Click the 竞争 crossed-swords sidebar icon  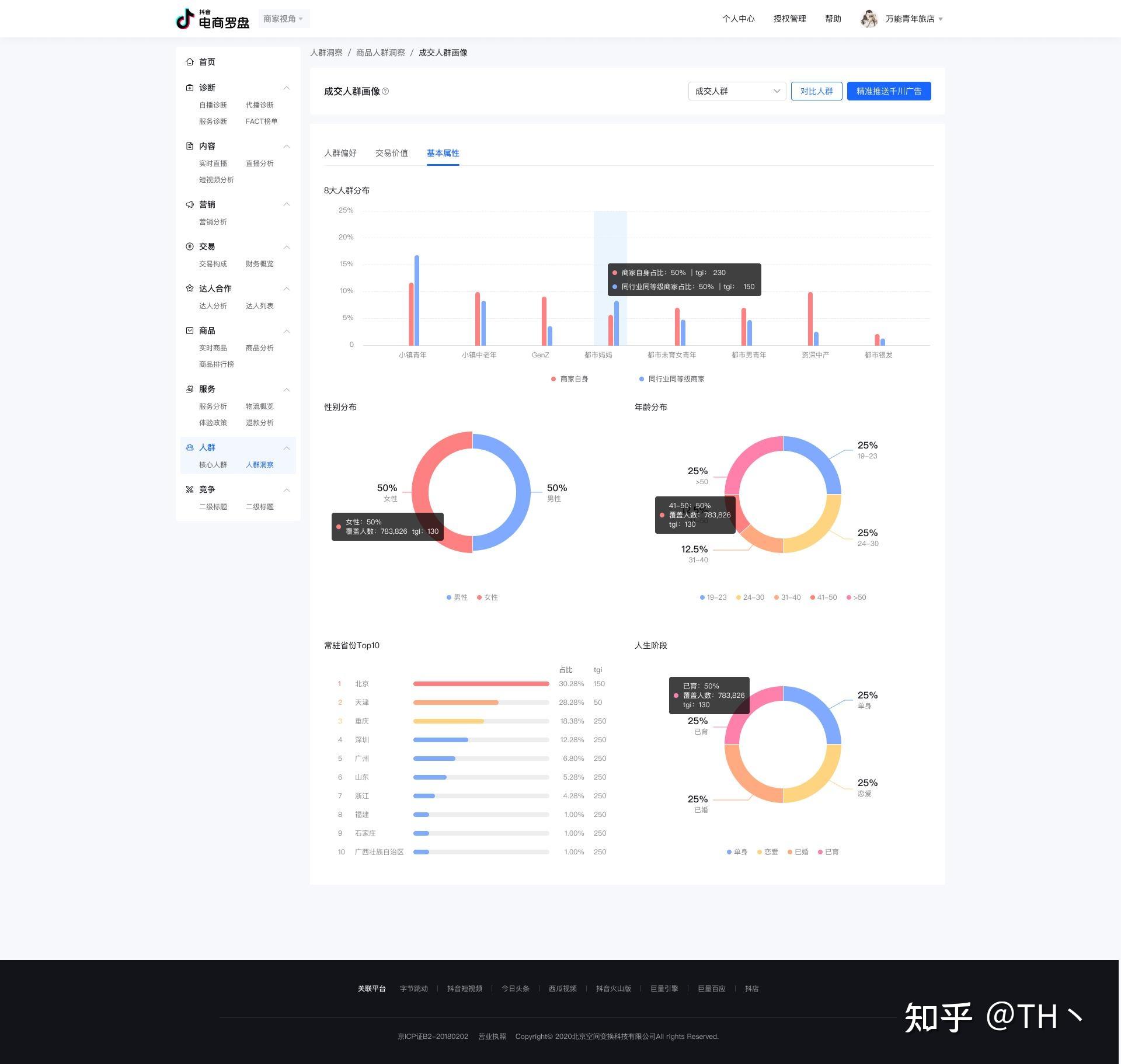[189, 489]
